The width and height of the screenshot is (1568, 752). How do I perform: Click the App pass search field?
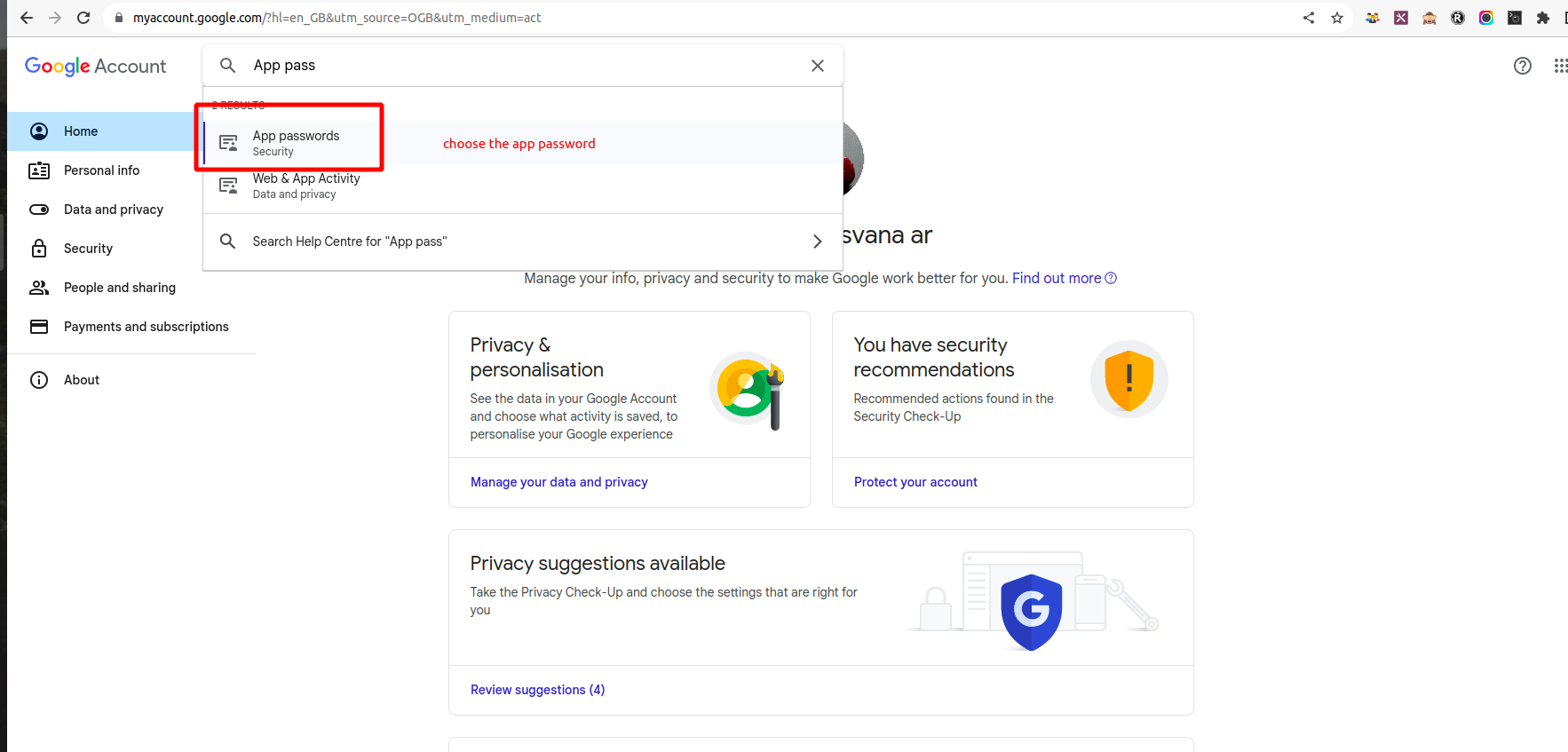pos(524,66)
